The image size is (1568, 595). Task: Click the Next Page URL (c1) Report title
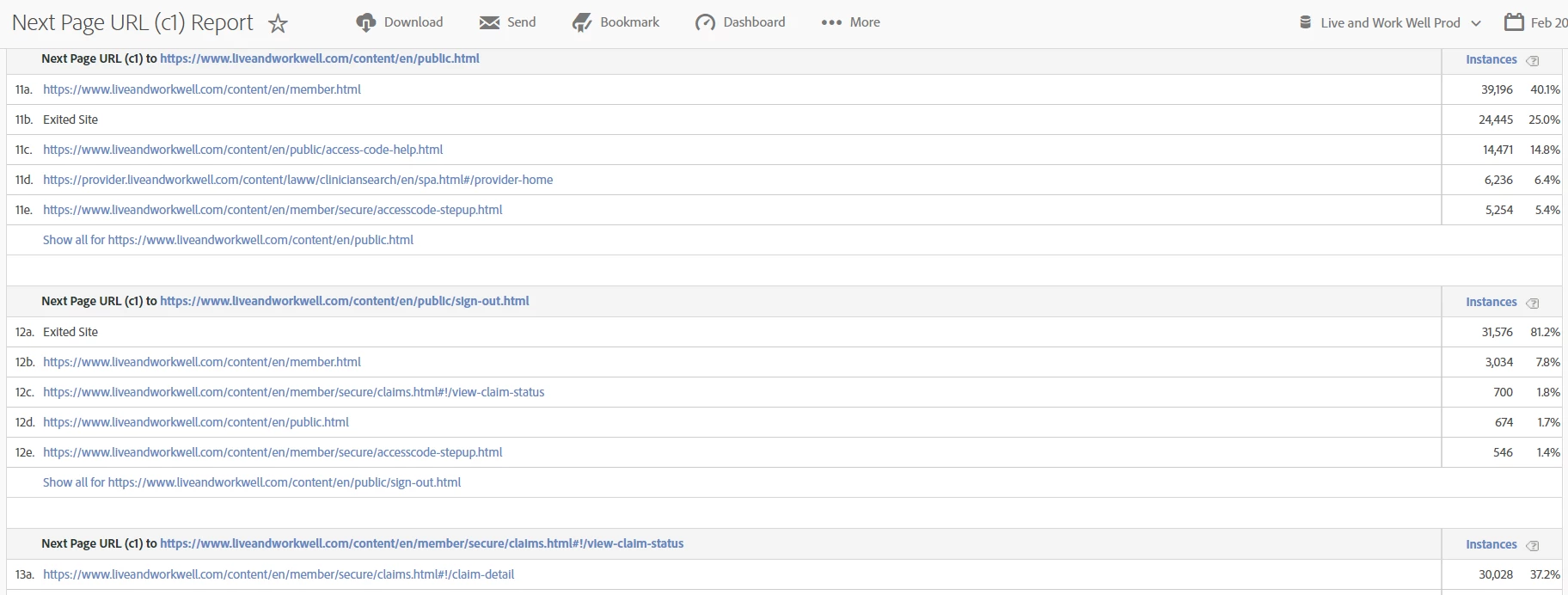coord(132,23)
